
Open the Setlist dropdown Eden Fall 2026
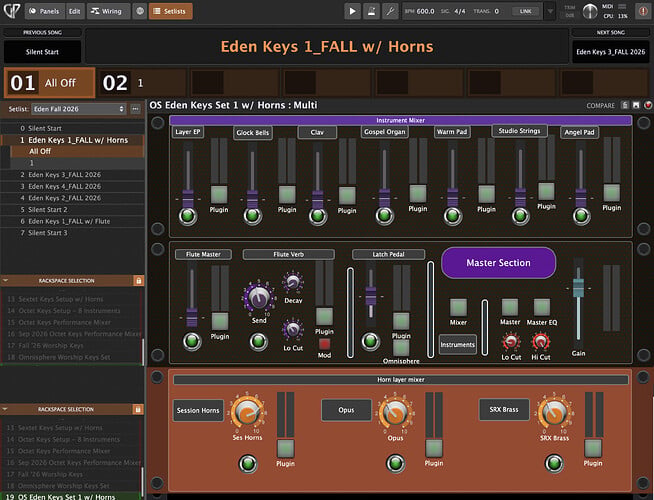[x=78, y=109]
